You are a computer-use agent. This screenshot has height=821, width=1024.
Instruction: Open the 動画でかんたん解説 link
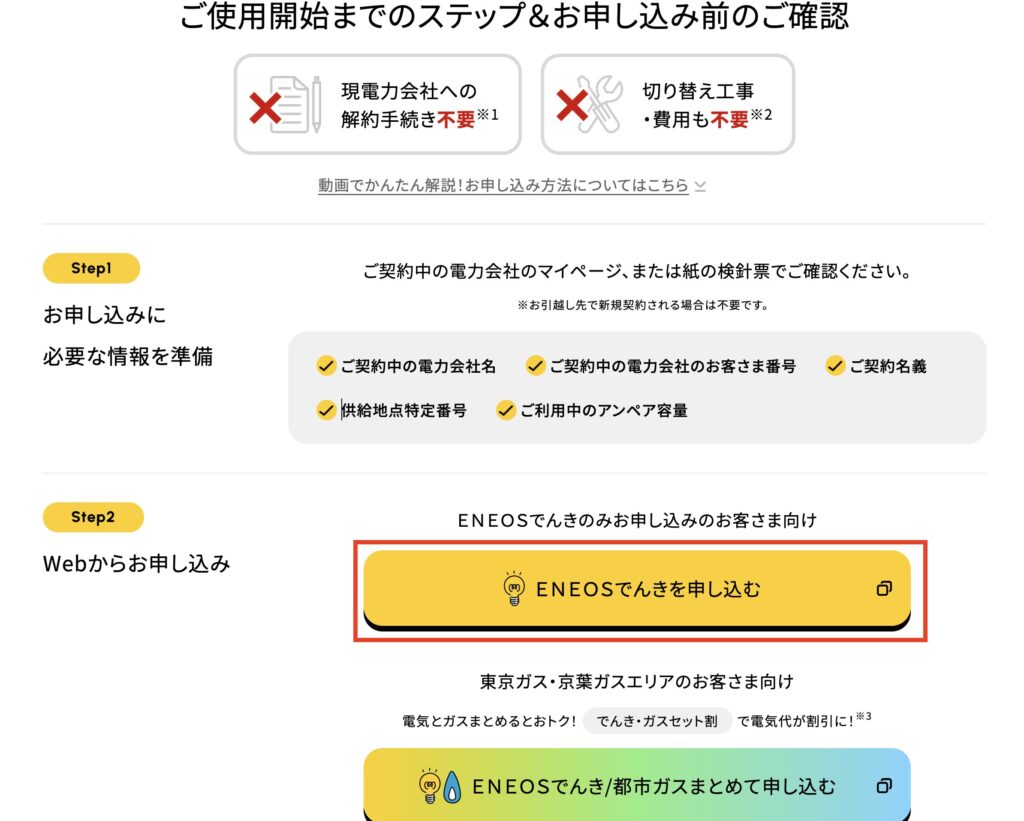503,185
